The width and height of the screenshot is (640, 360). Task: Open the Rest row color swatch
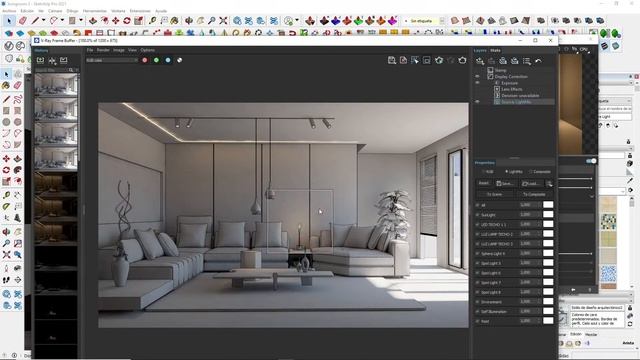click(x=548, y=321)
